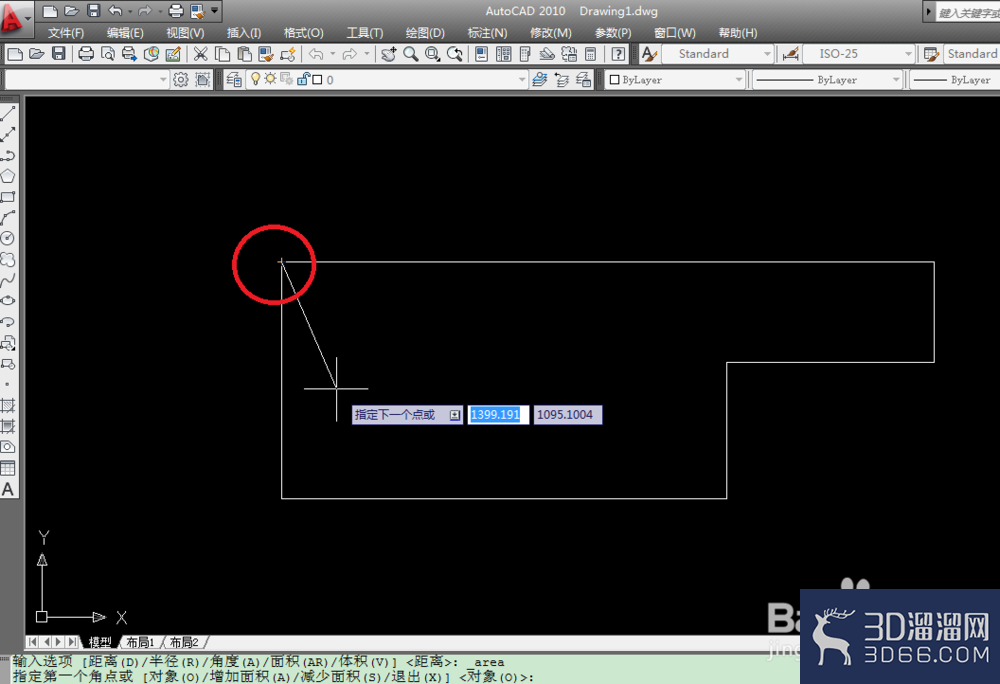Open the Layer Properties Manager icon

pyautogui.click(x=233, y=80)
